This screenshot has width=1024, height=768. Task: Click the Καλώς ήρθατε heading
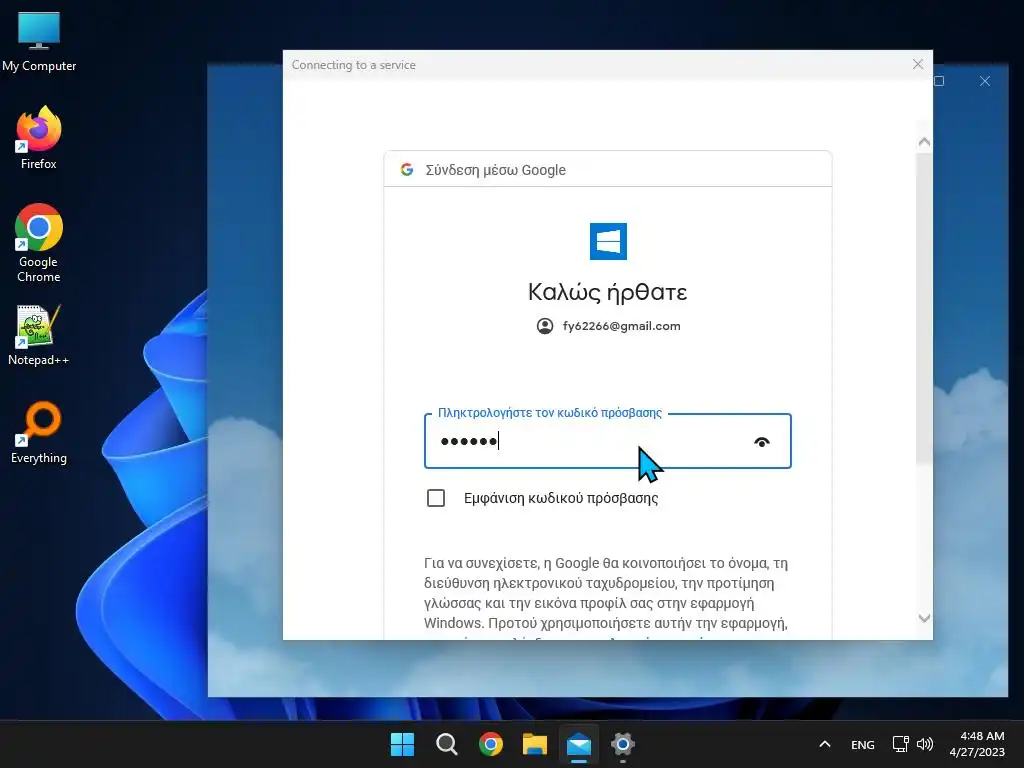click(x=607, y=292)
